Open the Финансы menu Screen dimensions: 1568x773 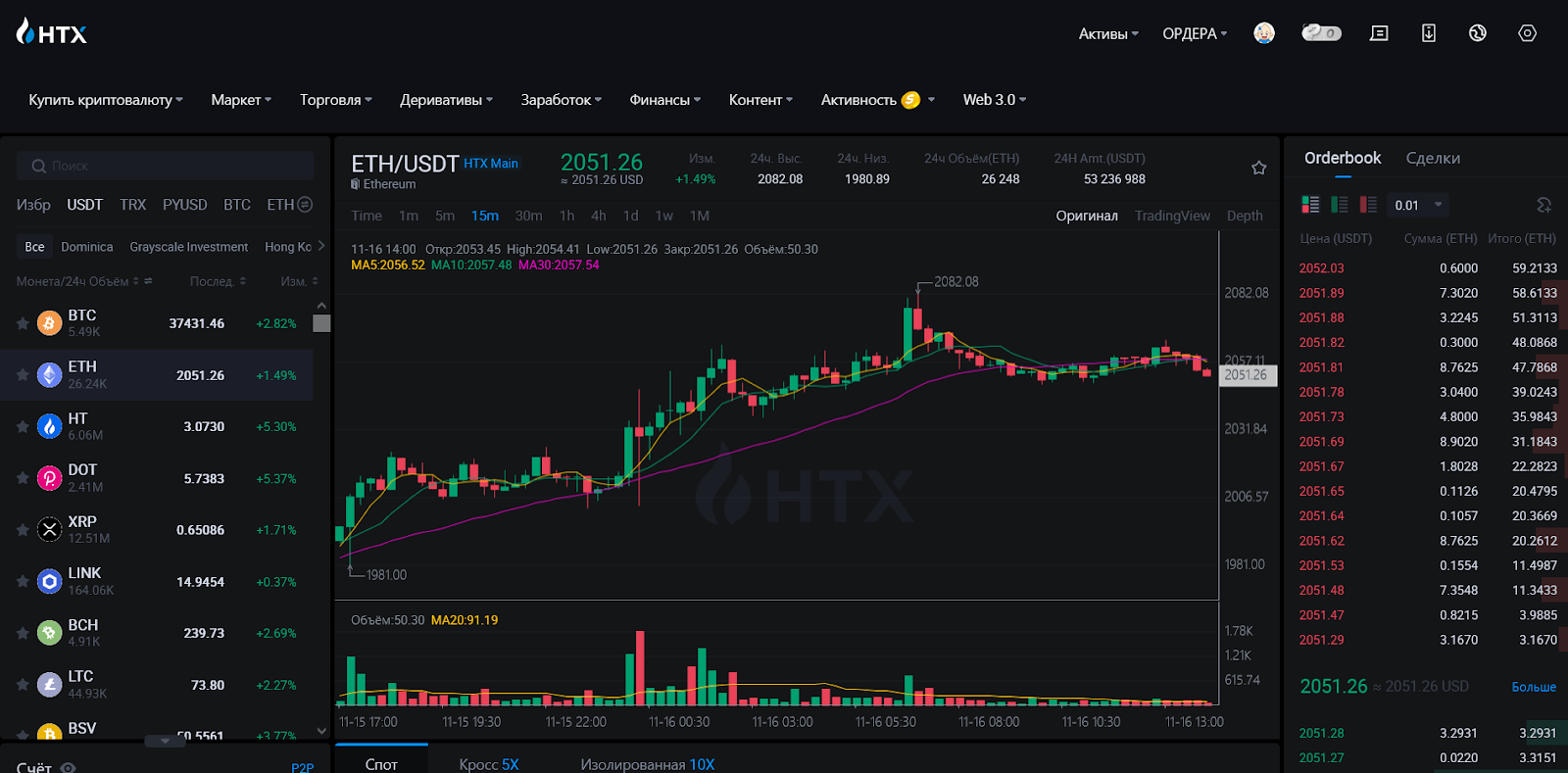point(665,100)
